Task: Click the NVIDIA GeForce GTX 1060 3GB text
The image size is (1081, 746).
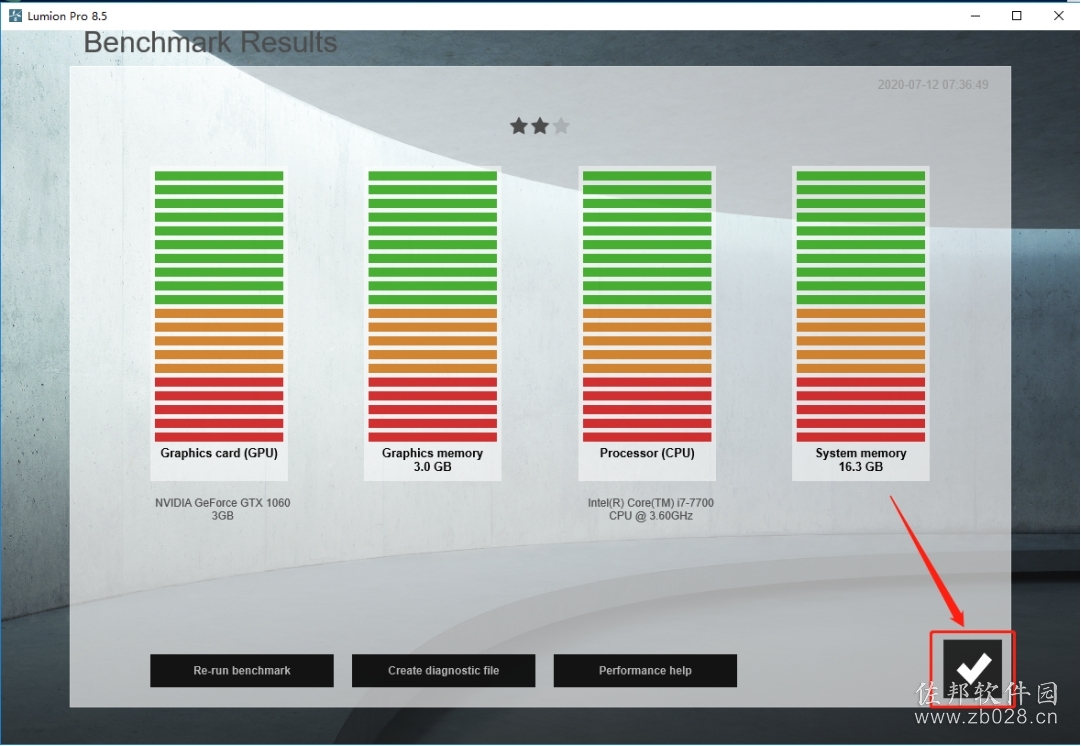Action: pyautogui.click(x=222, y=509)
